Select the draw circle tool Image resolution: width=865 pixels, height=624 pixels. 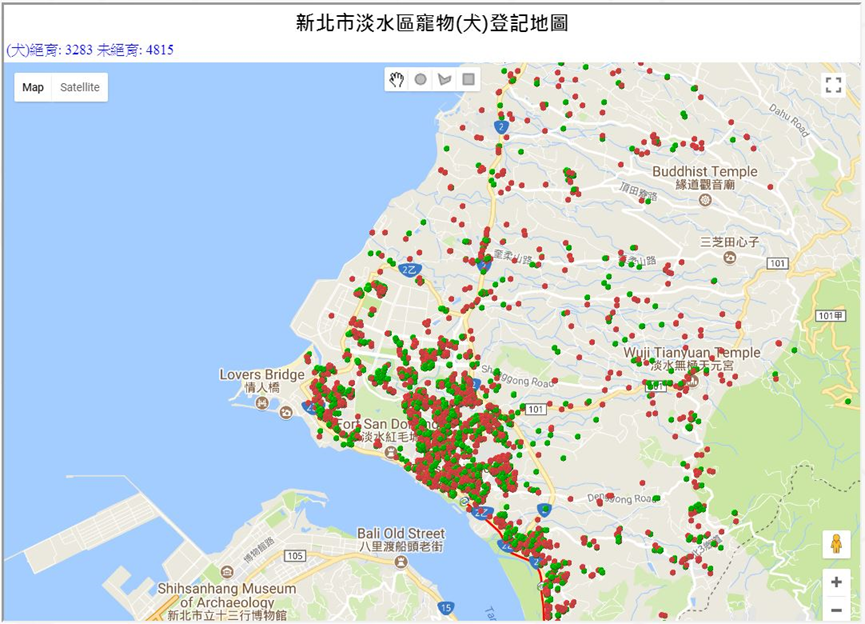click(420, 79)
